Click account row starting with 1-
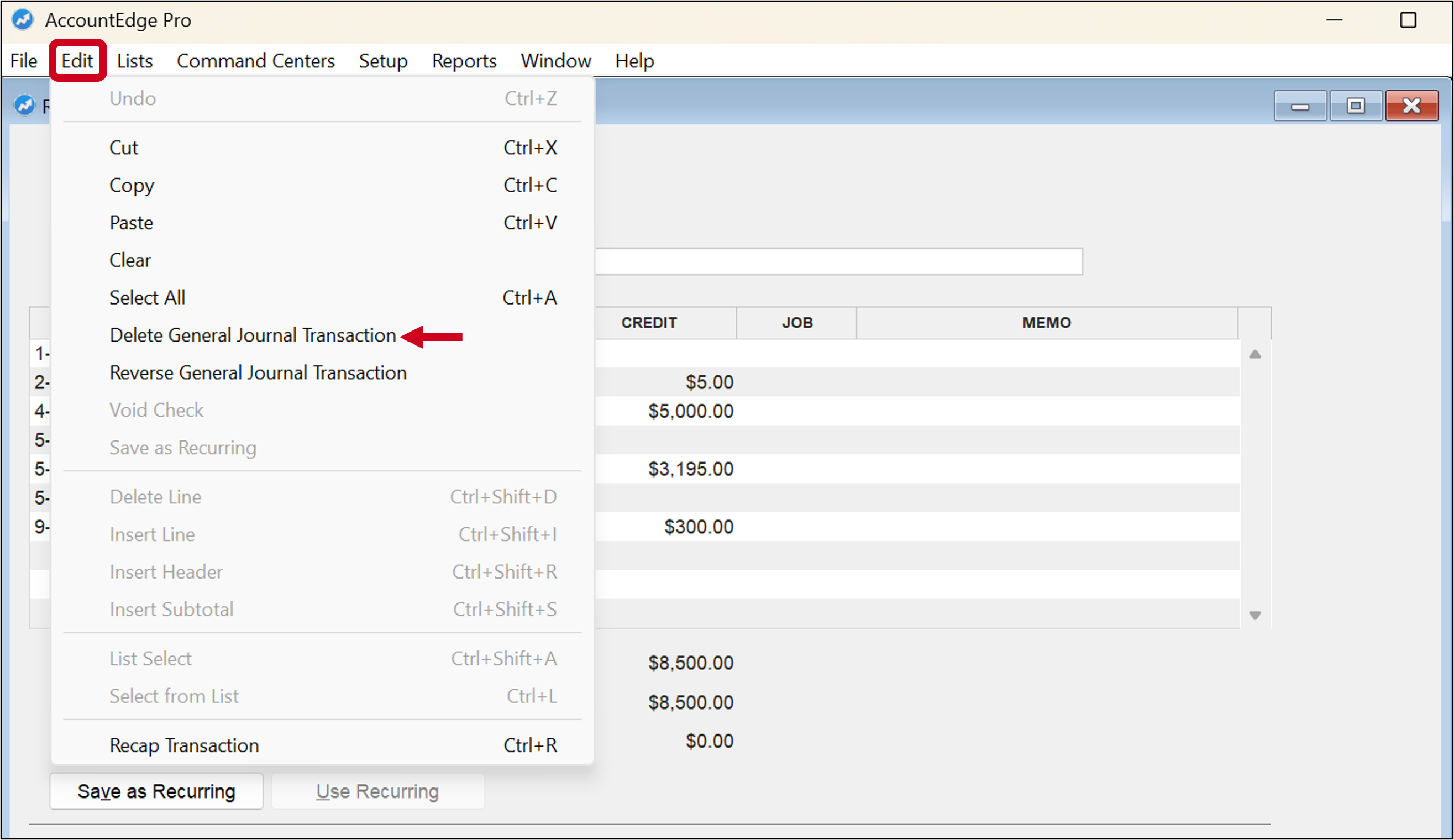This screenshot has width=1454, height=840. coord(41,353)
